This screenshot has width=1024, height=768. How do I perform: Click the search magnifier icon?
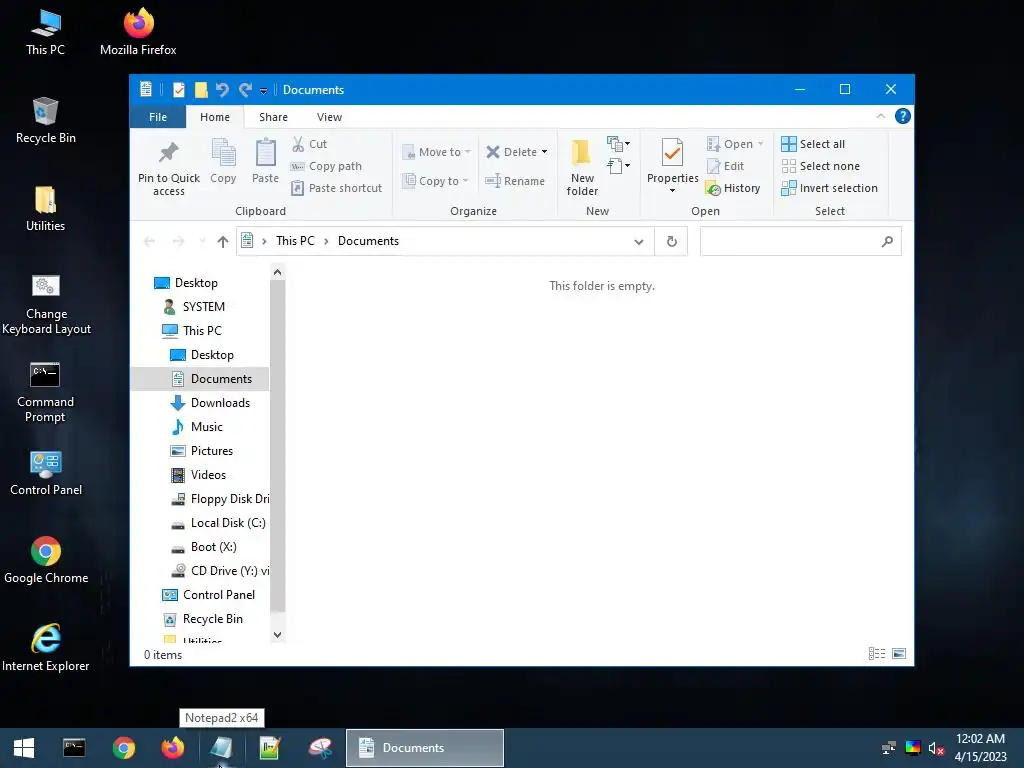887,242
